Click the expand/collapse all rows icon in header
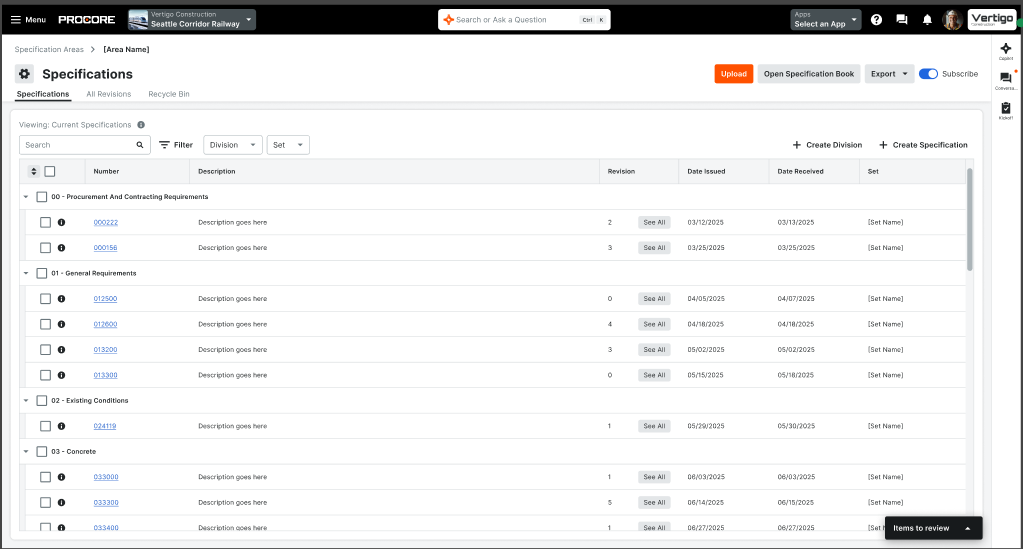This screenshot has width=1023, height=549. pyautogui.click(x=34, y=171)
